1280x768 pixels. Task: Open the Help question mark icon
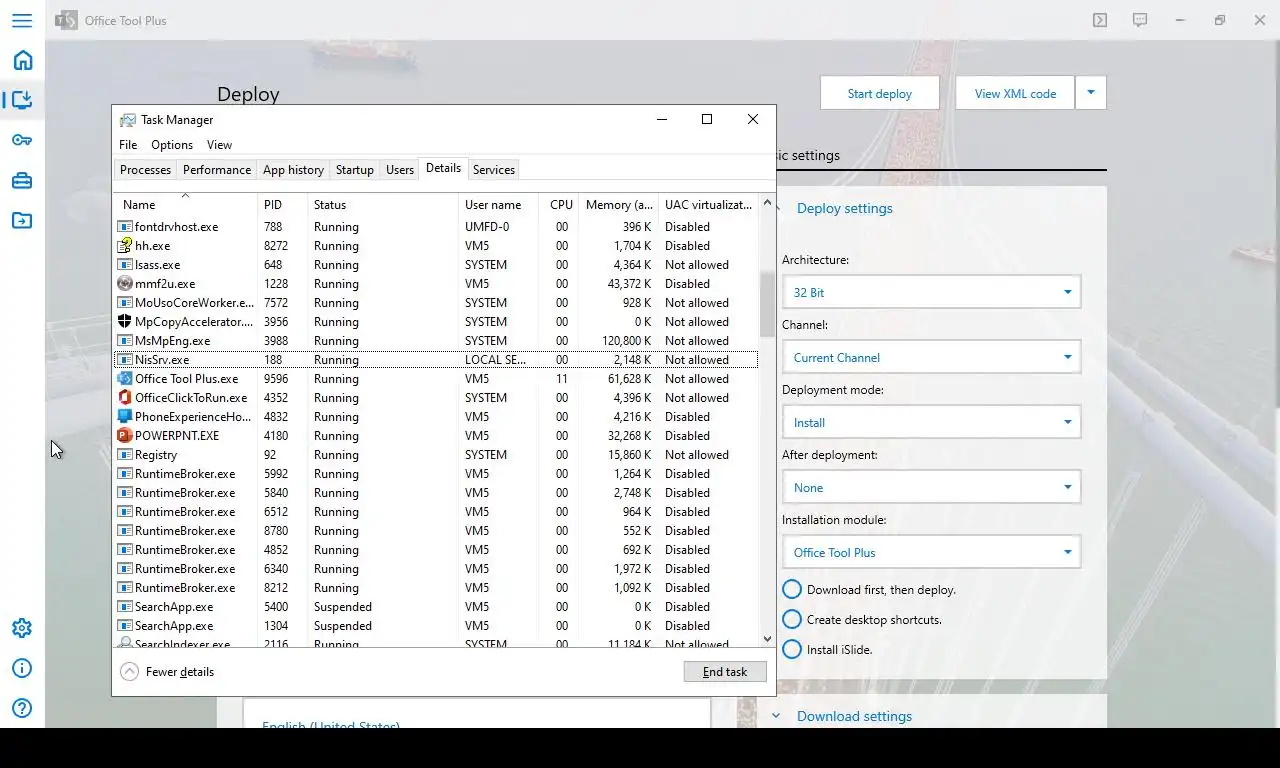click(22, 708)
